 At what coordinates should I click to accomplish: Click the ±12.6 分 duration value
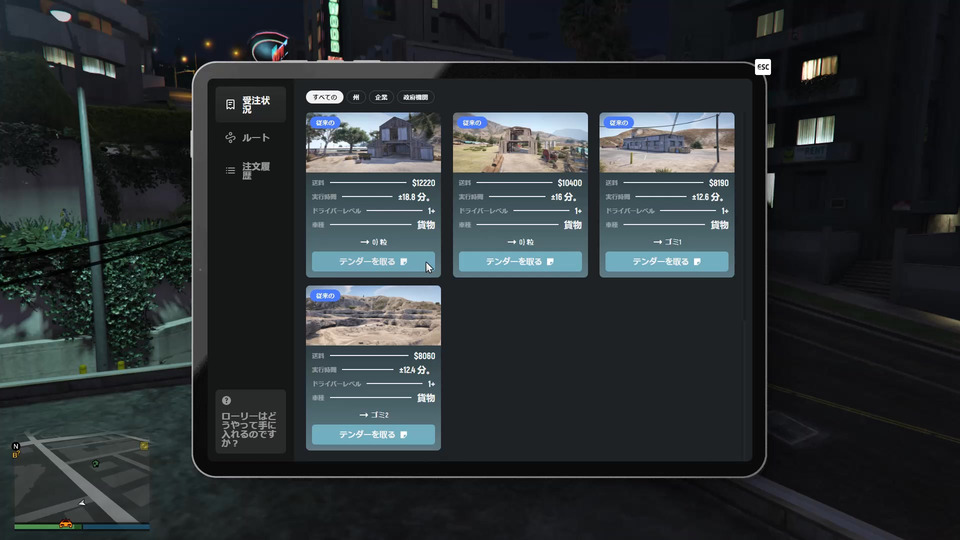click(708, 197)
